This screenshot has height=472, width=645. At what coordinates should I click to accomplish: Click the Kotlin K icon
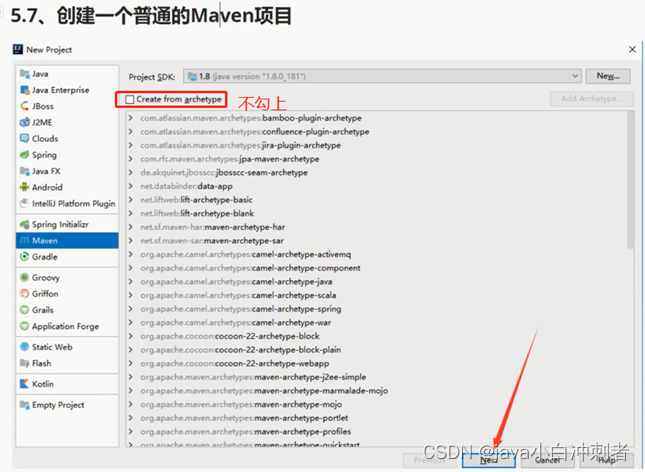pos(24,384)
